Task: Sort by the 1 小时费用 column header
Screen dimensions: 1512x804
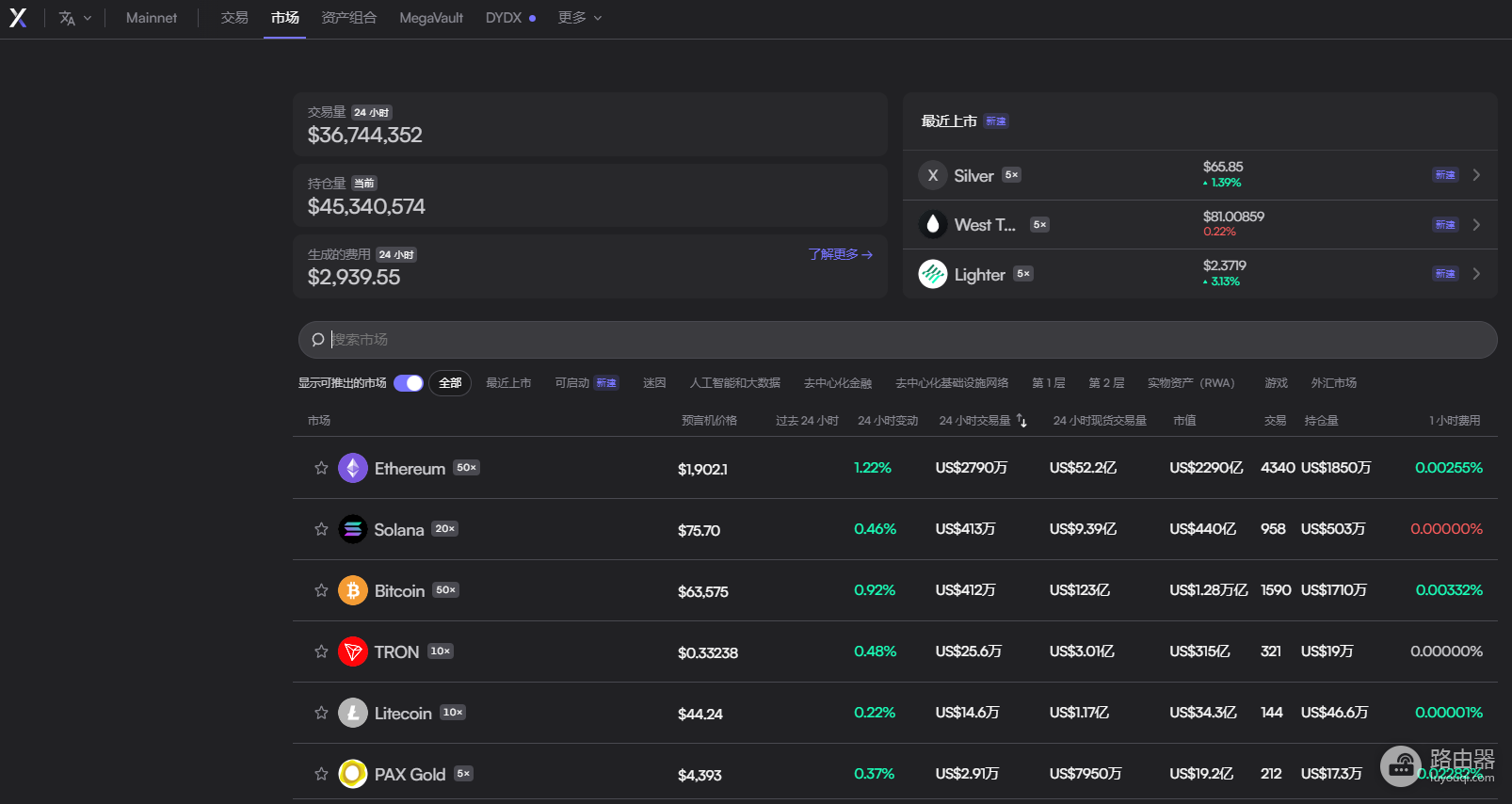Action: click(1455, 421)
